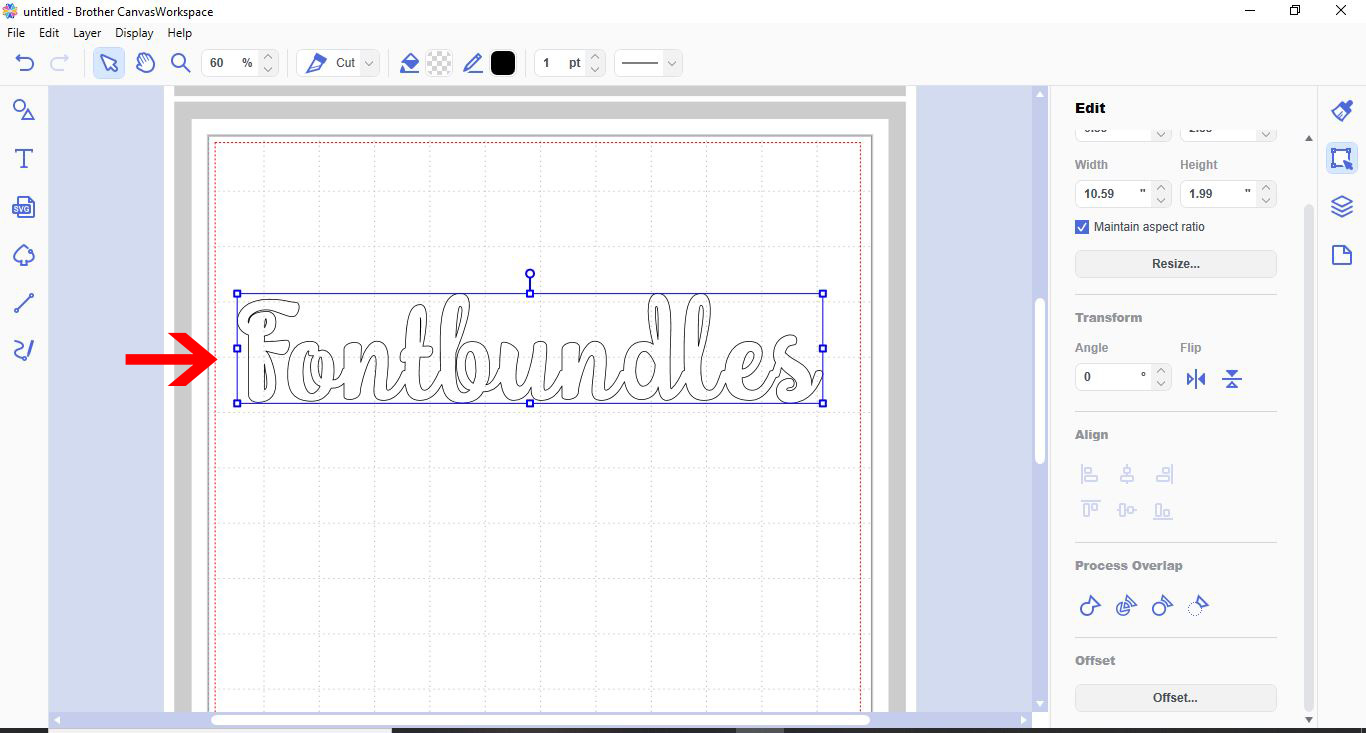Image resolution: width=1366 pixels, height=733 pixels.
Task: Open the Help menu
Action: click(179, 33)
